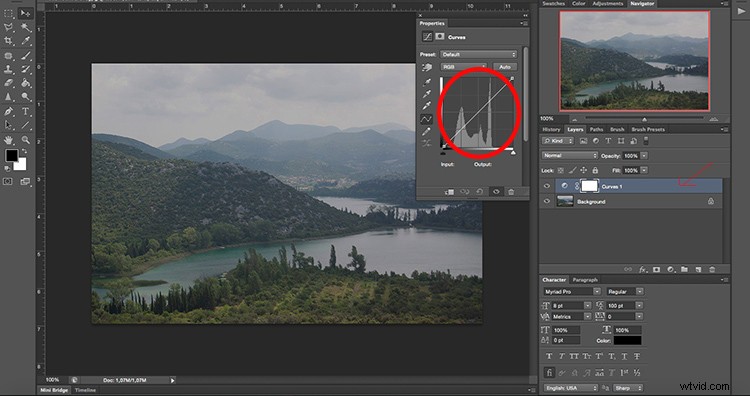Change screen mode from toolbox

coord(25,182)
